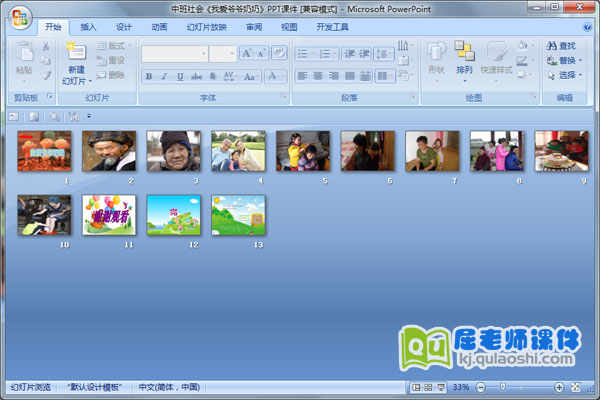The height and width of the screenshot is (400, 600).
Task: Click the zoom slider handle
Action: pos(502,387)
